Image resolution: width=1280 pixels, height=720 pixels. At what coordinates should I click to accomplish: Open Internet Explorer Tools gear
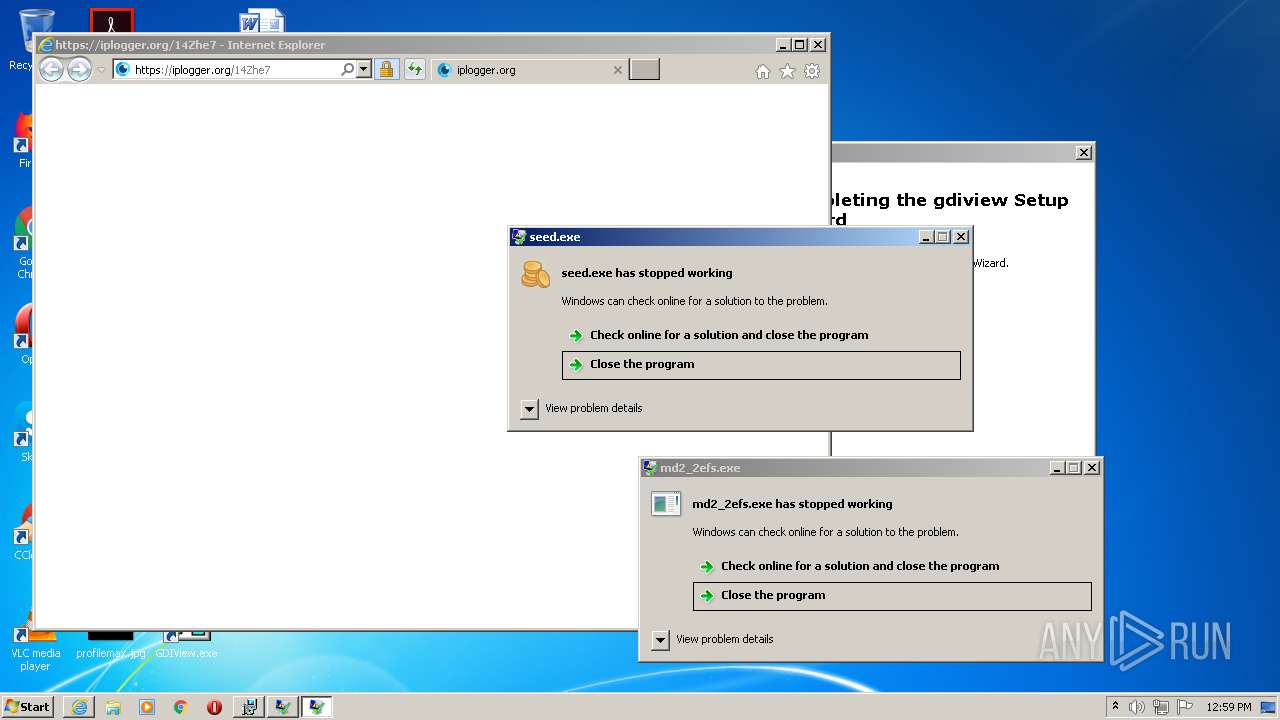click(812, 71)
